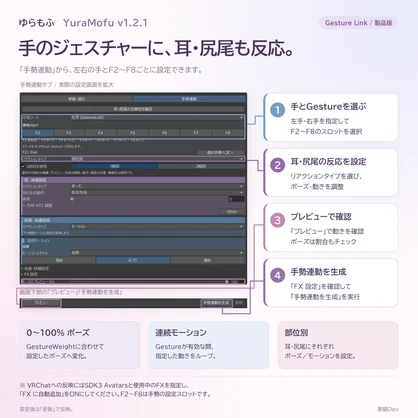
Task: Choose the 強め motion strength
Action: 207,260
